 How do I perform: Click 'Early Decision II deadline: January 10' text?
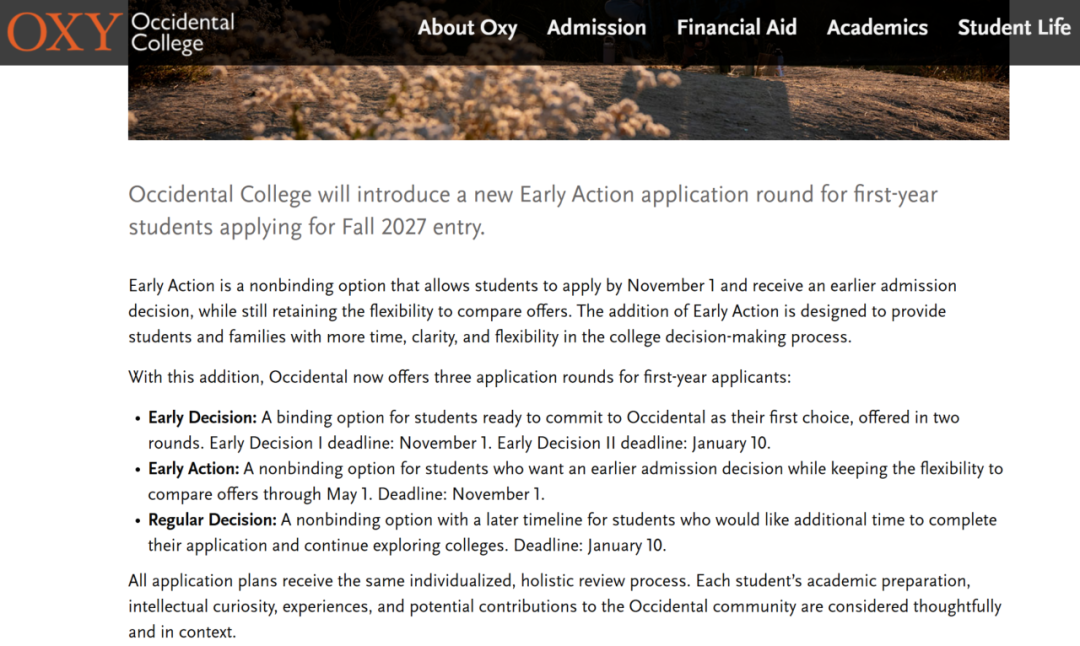pyautogui.click(x=633, y=443)
